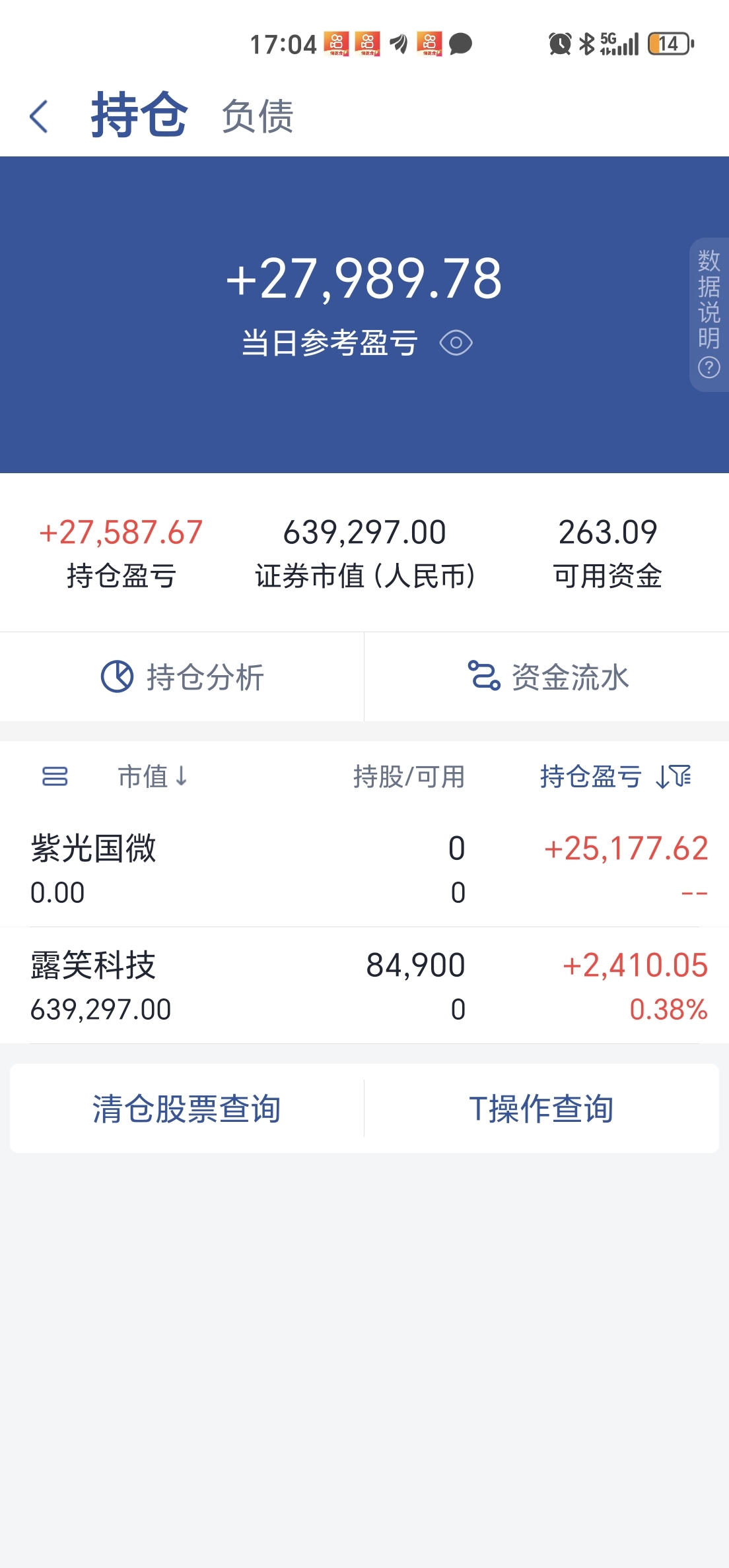This screenshot has width=729, height=1568.
Task: Open the 露笑科技 holding row
Action: pyautogui.click(x=364, y=985)
